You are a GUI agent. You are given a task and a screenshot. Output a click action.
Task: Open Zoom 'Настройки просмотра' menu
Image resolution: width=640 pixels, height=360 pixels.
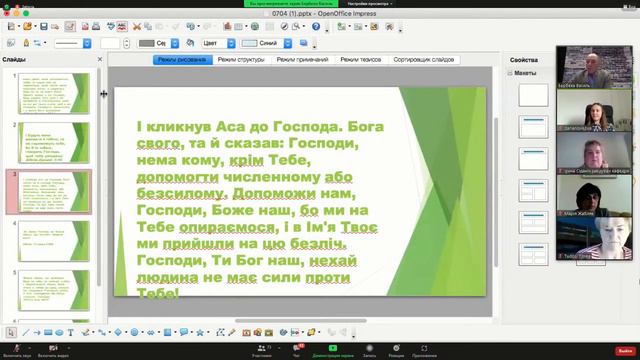(370, 4)
